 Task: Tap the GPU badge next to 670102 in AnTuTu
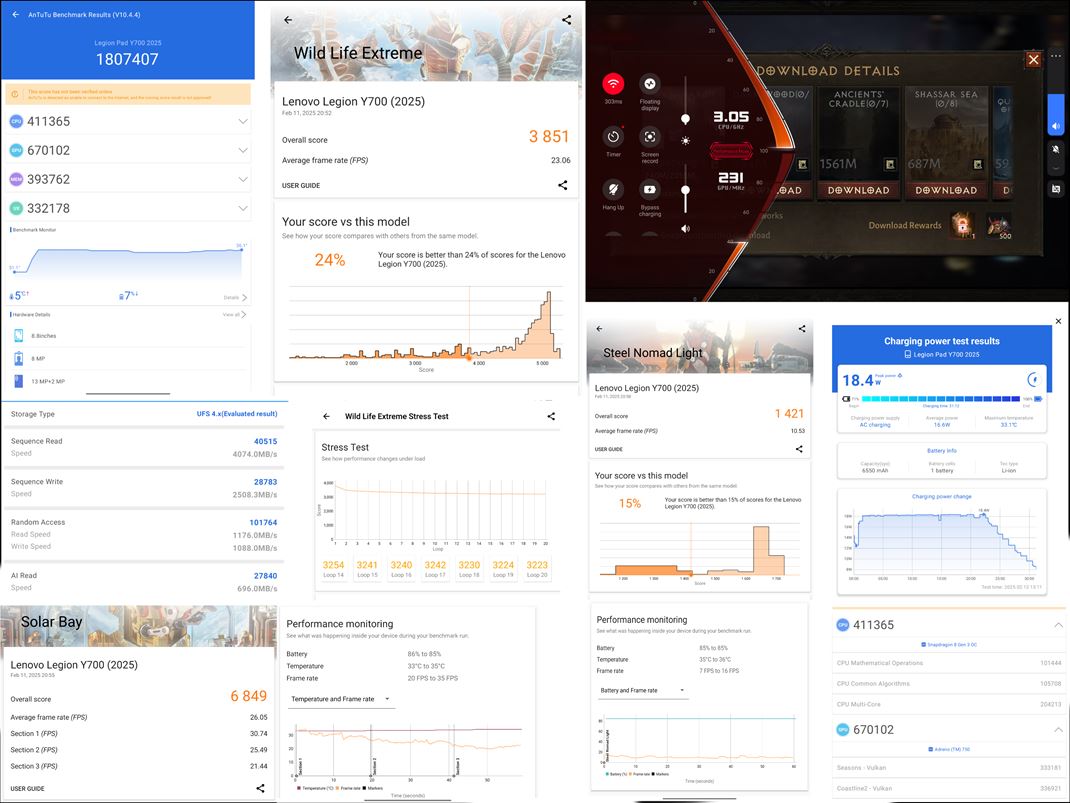click(16, 150)
